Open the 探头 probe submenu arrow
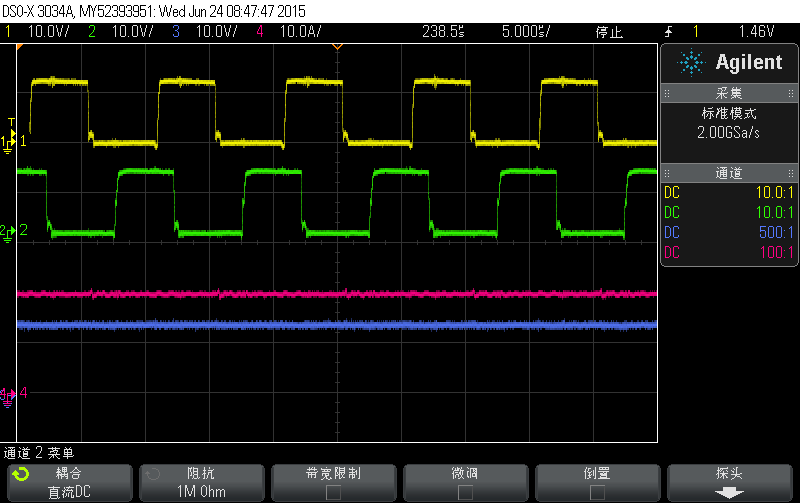The image size is (800, 503). coord(729,493)
